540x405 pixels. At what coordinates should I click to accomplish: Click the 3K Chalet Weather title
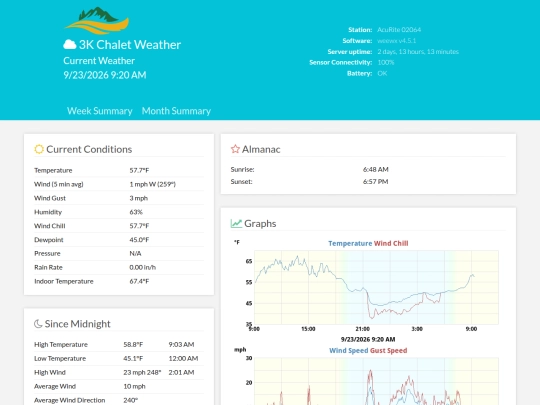(x=130, y=44)
